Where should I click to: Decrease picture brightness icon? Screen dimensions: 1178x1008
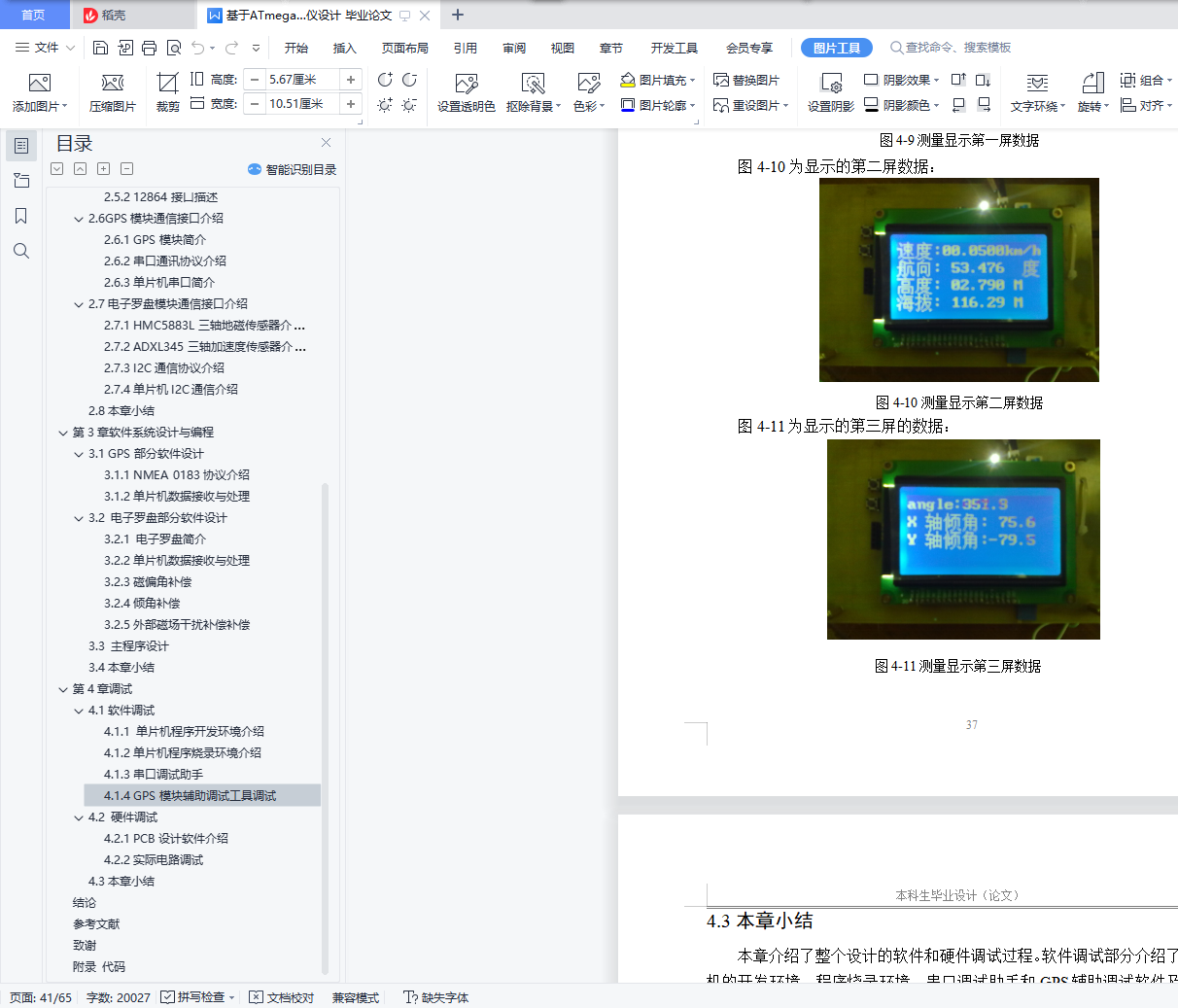pos(409,104)
